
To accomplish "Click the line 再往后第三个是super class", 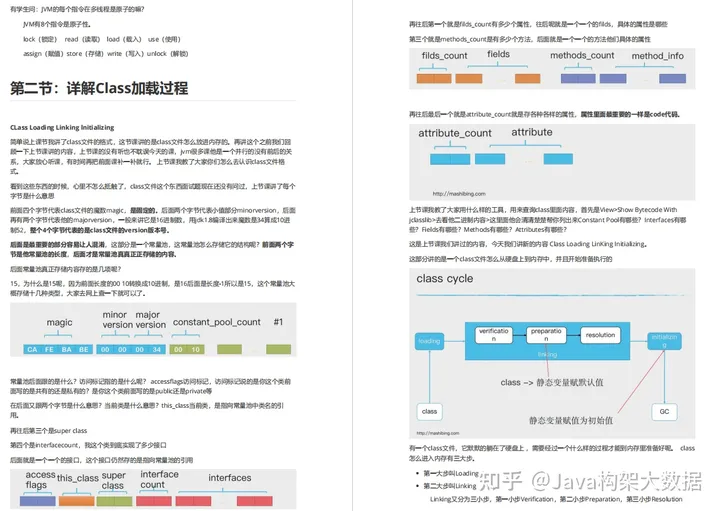I will point(49,431).
